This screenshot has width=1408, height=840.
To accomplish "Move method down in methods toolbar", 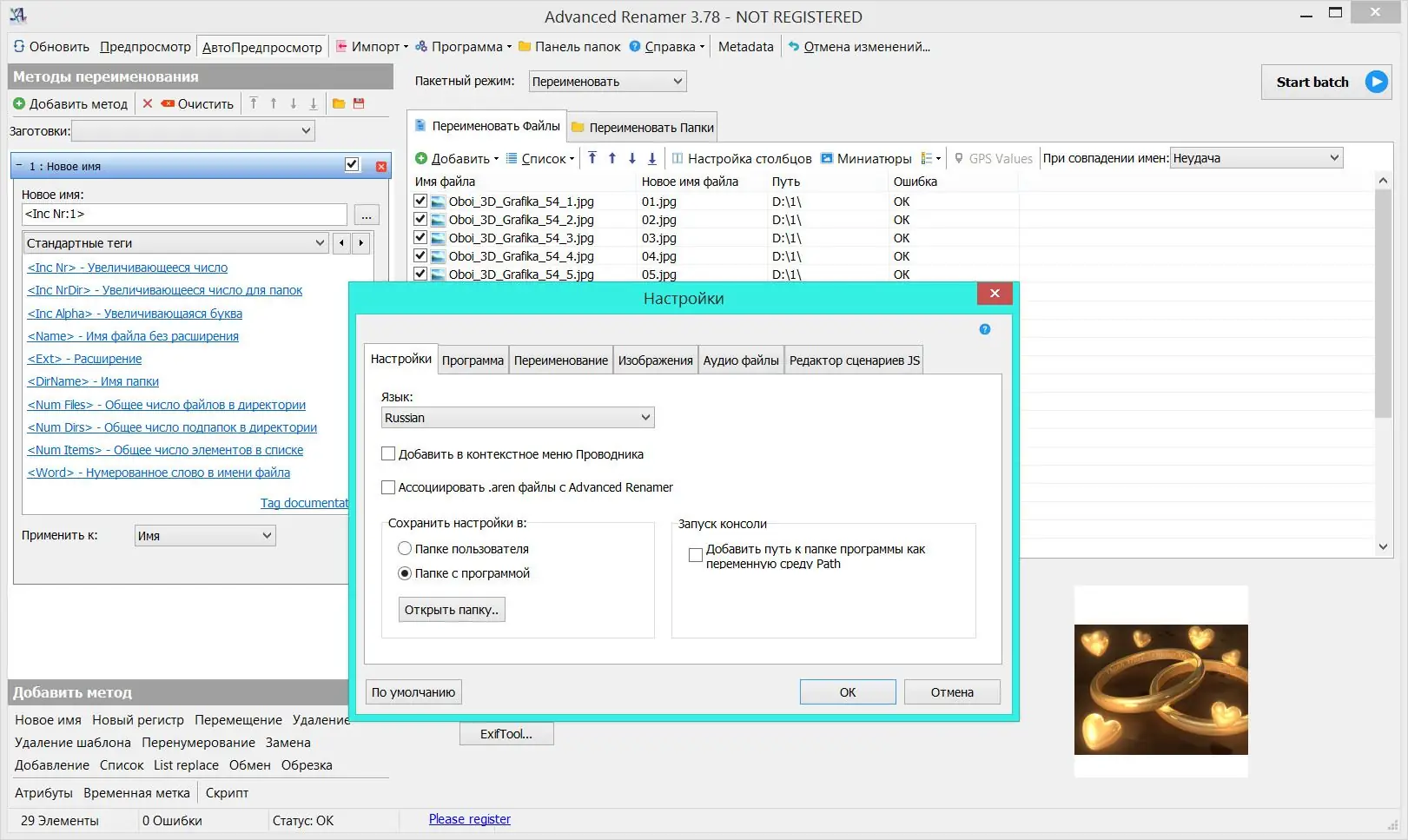I will tap(294, 103).
